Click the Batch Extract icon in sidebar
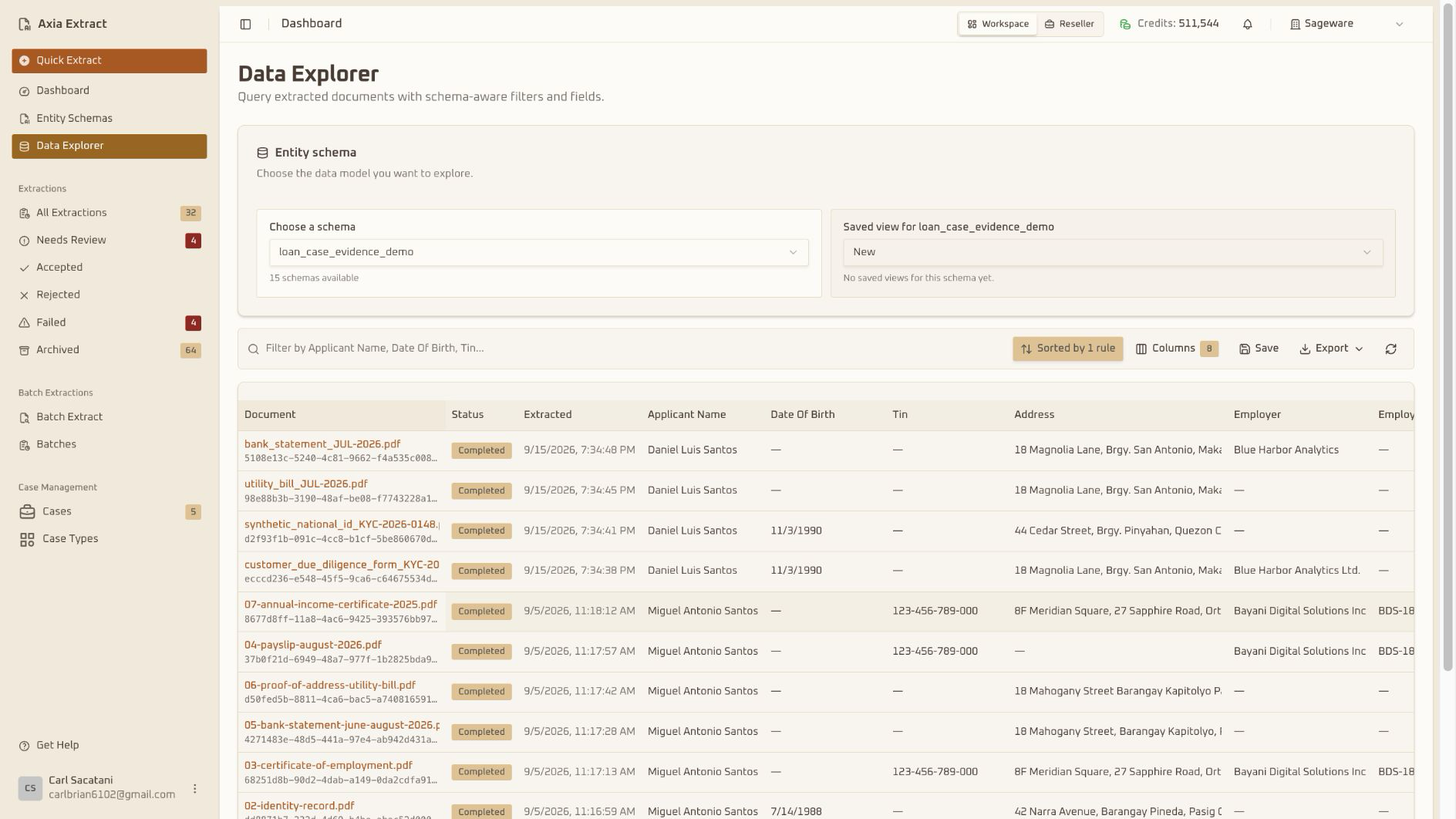The width and height of the screenshot is (1456, 819). point(25,417)
